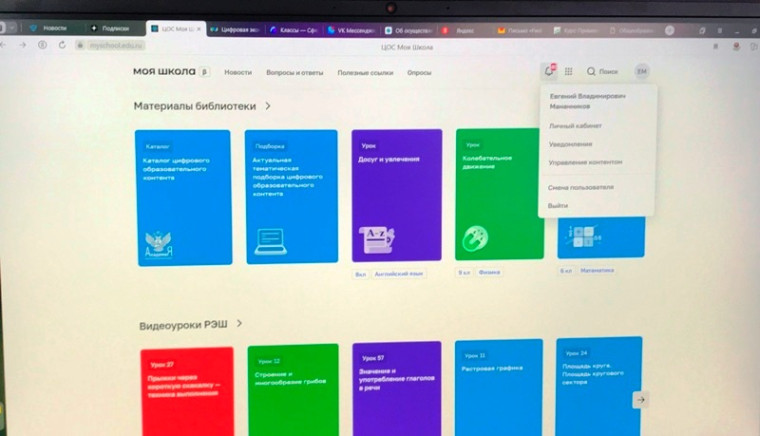This screenshot has height=436, width=760.
Task: Click the EM user avatar
Action: click(642, 72)
